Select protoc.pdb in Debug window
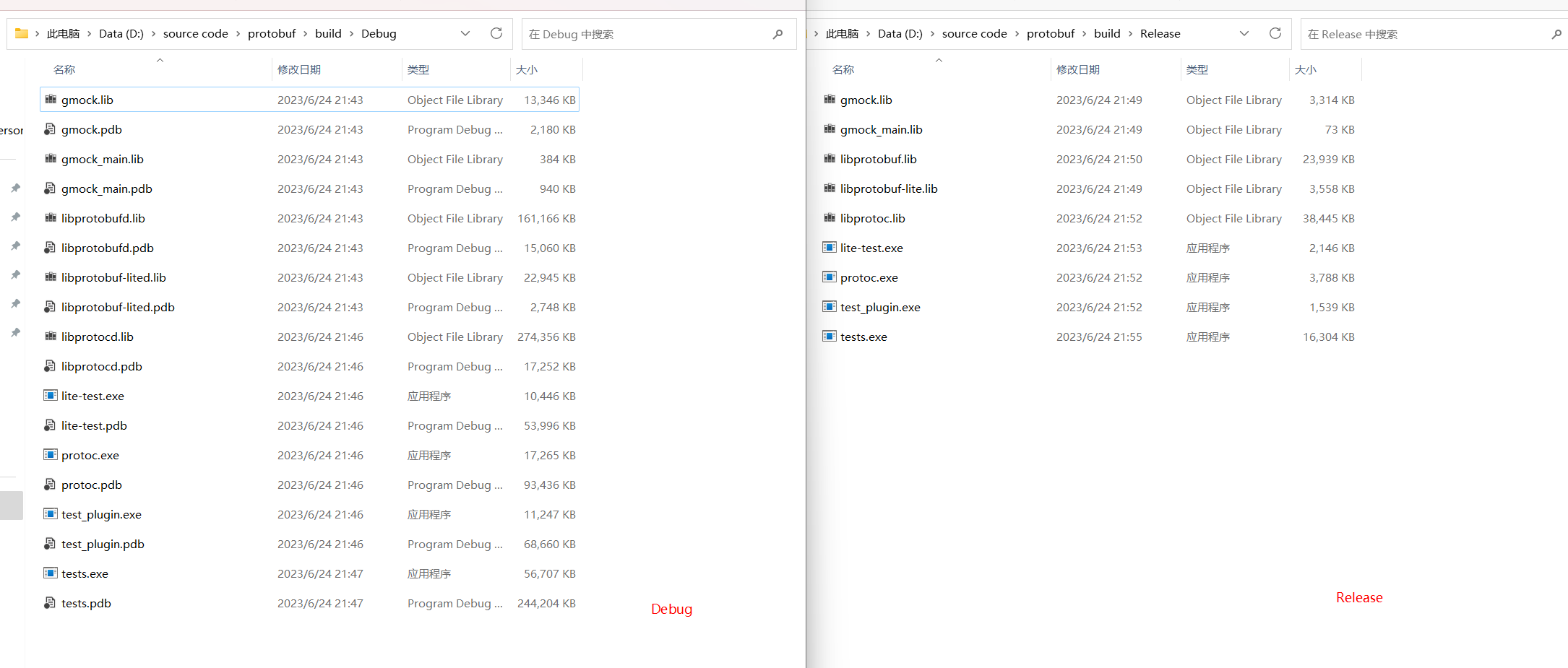The image size is (1568, 668). (92, 485)
